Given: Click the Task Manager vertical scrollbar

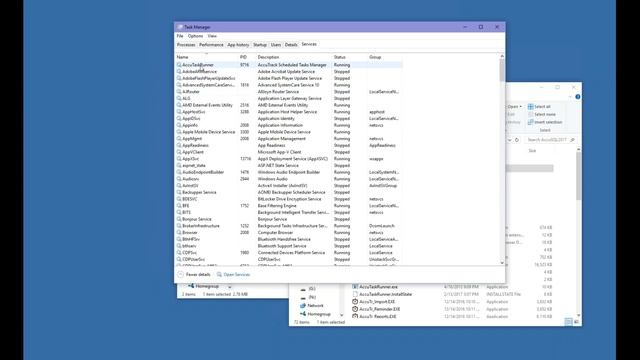Looking at the screenshot, I should pyautogui.click(x=502, y=70).
